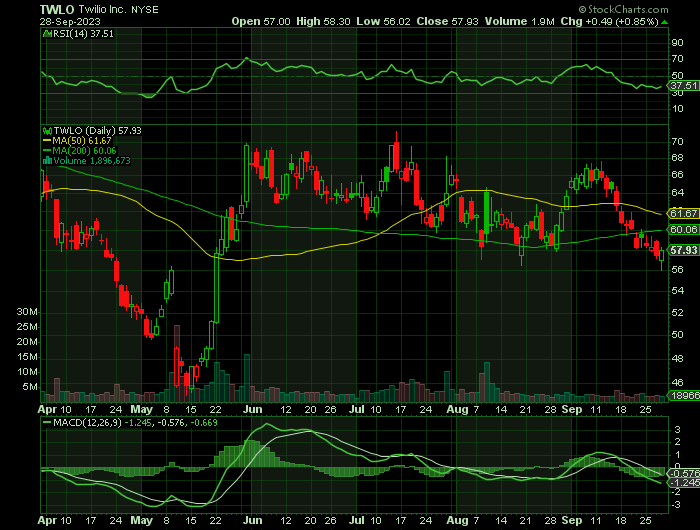The height and width of the screenshot is (530, 700).
Task: Click the 'Close 57.93' value
Action: (x=447, y=21)
